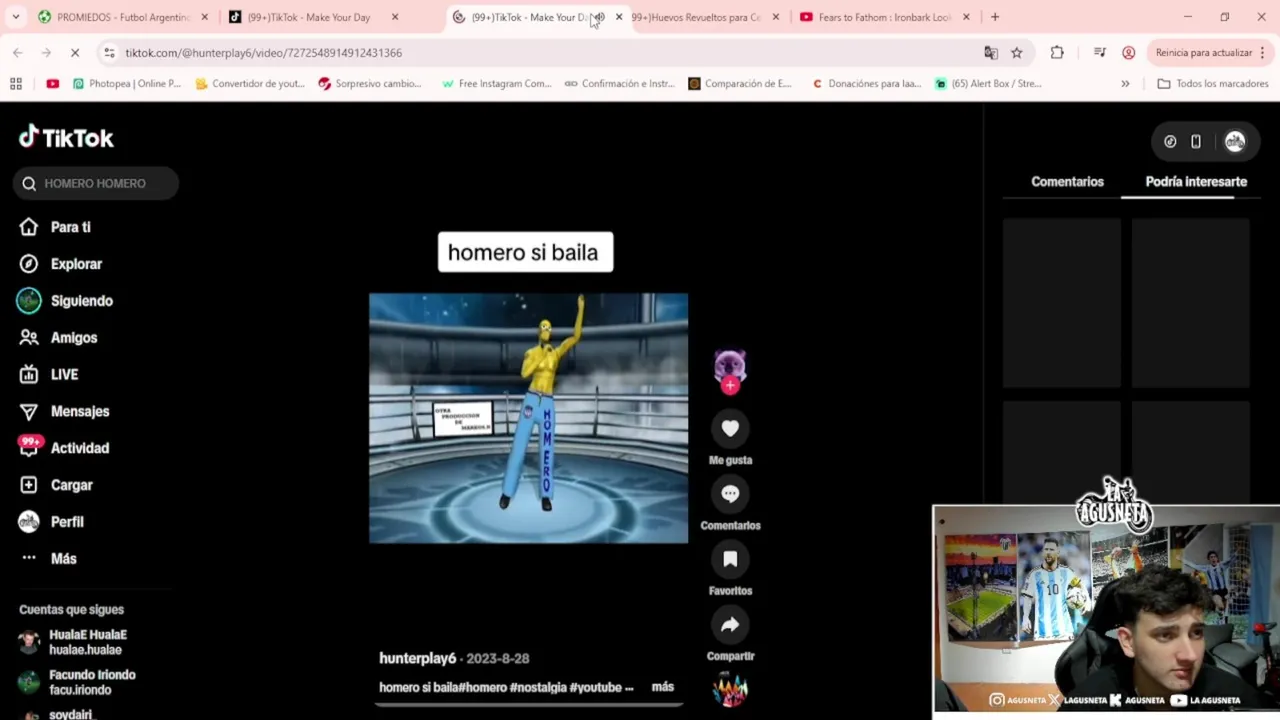Open a new browser tab
Image resolution: width=1280 pixels, height=720 pixels.
pyautogui.click(x=995, y=17)
